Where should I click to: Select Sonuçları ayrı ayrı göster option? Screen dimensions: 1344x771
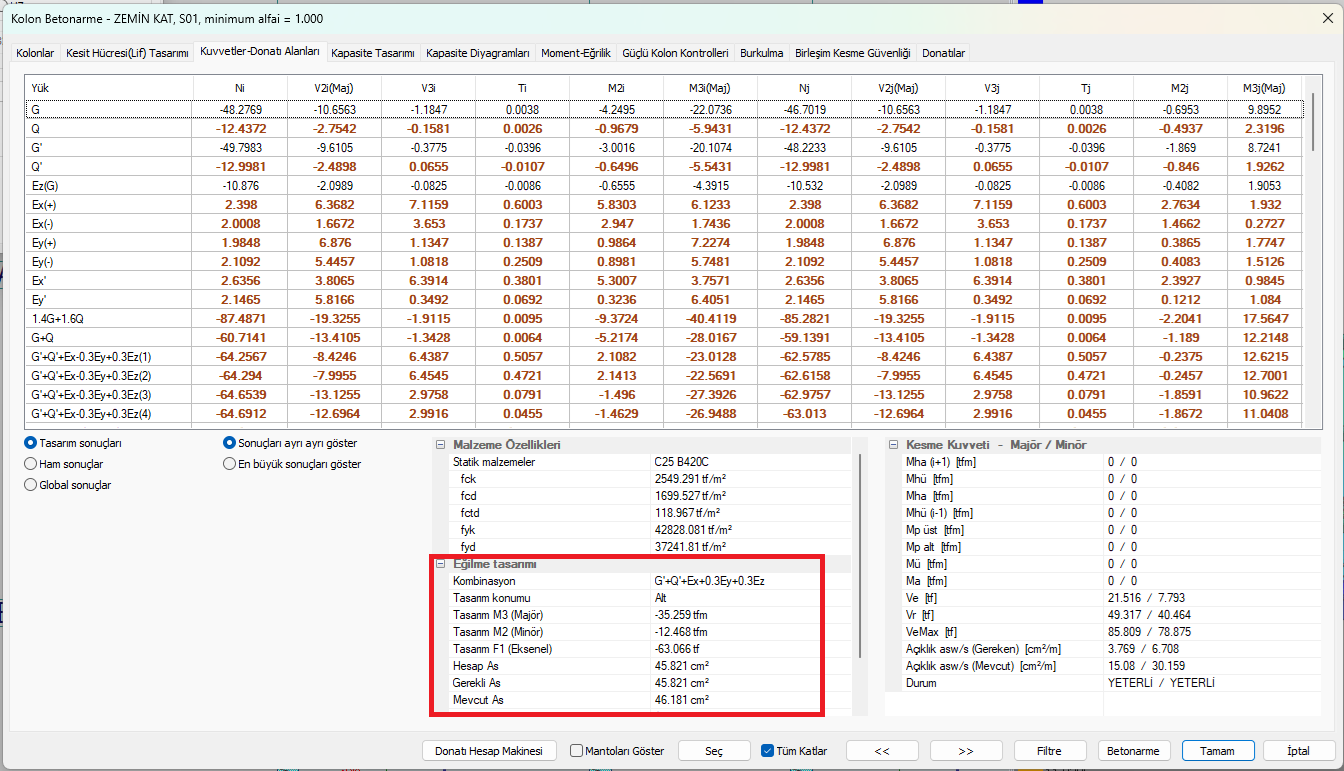click(230, 442)
